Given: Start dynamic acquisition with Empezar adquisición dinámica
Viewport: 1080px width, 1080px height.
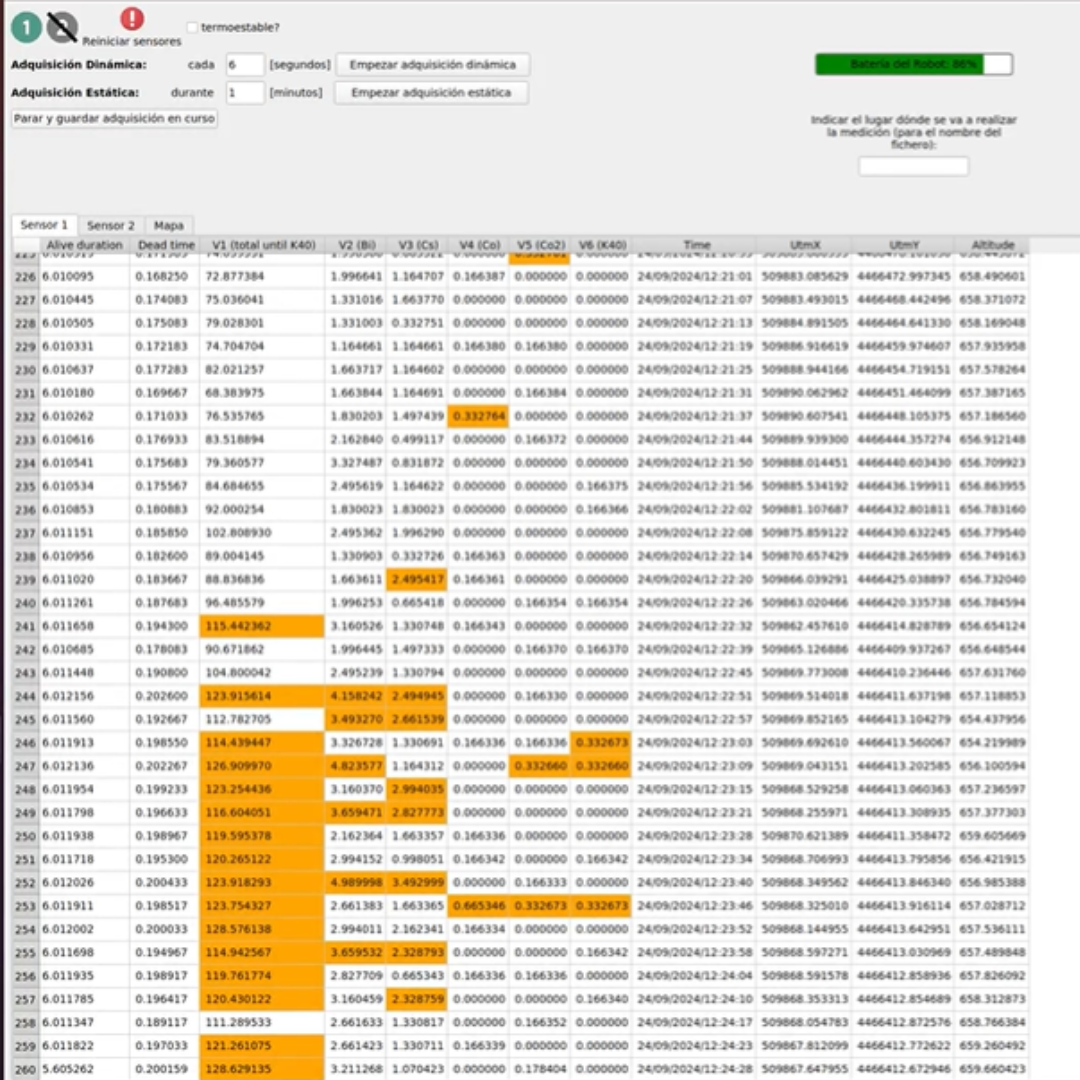Looking at the screenshot, I should click(x=432, y=65).
